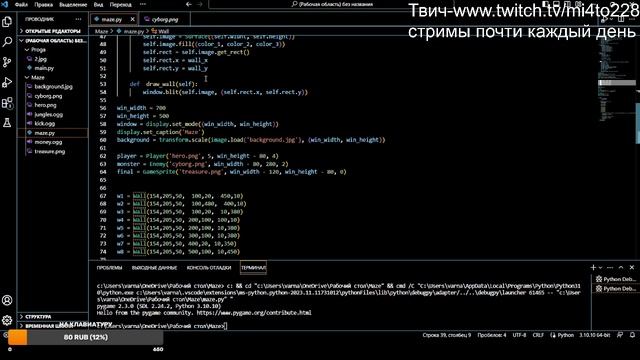The width and height of the screenshot is (640, 360).
Task: Open the launch profile dropdown beside plus
Action: point(600,268)
